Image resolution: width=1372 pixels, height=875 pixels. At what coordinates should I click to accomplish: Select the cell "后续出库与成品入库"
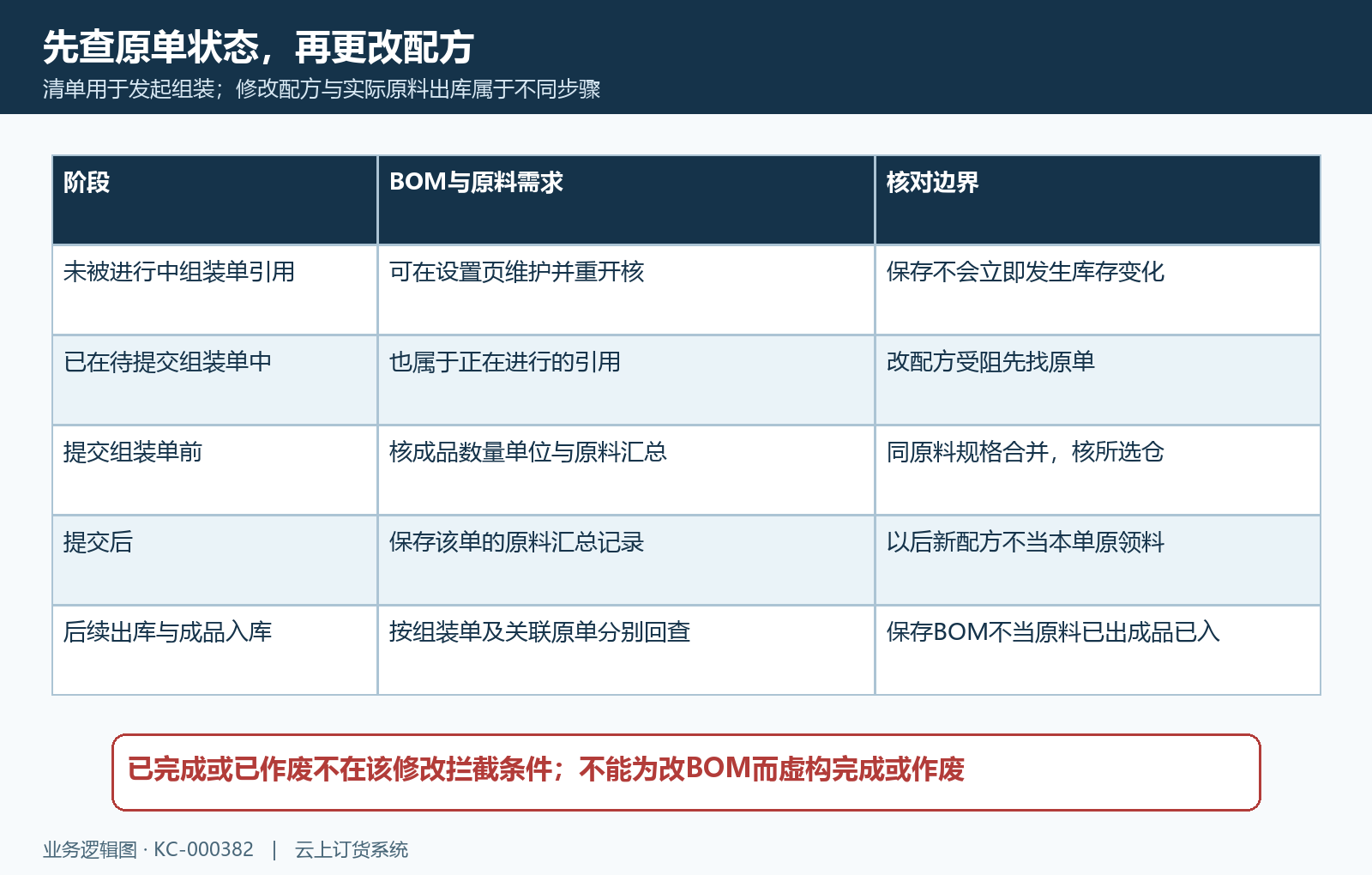click(x=215, y=650)
